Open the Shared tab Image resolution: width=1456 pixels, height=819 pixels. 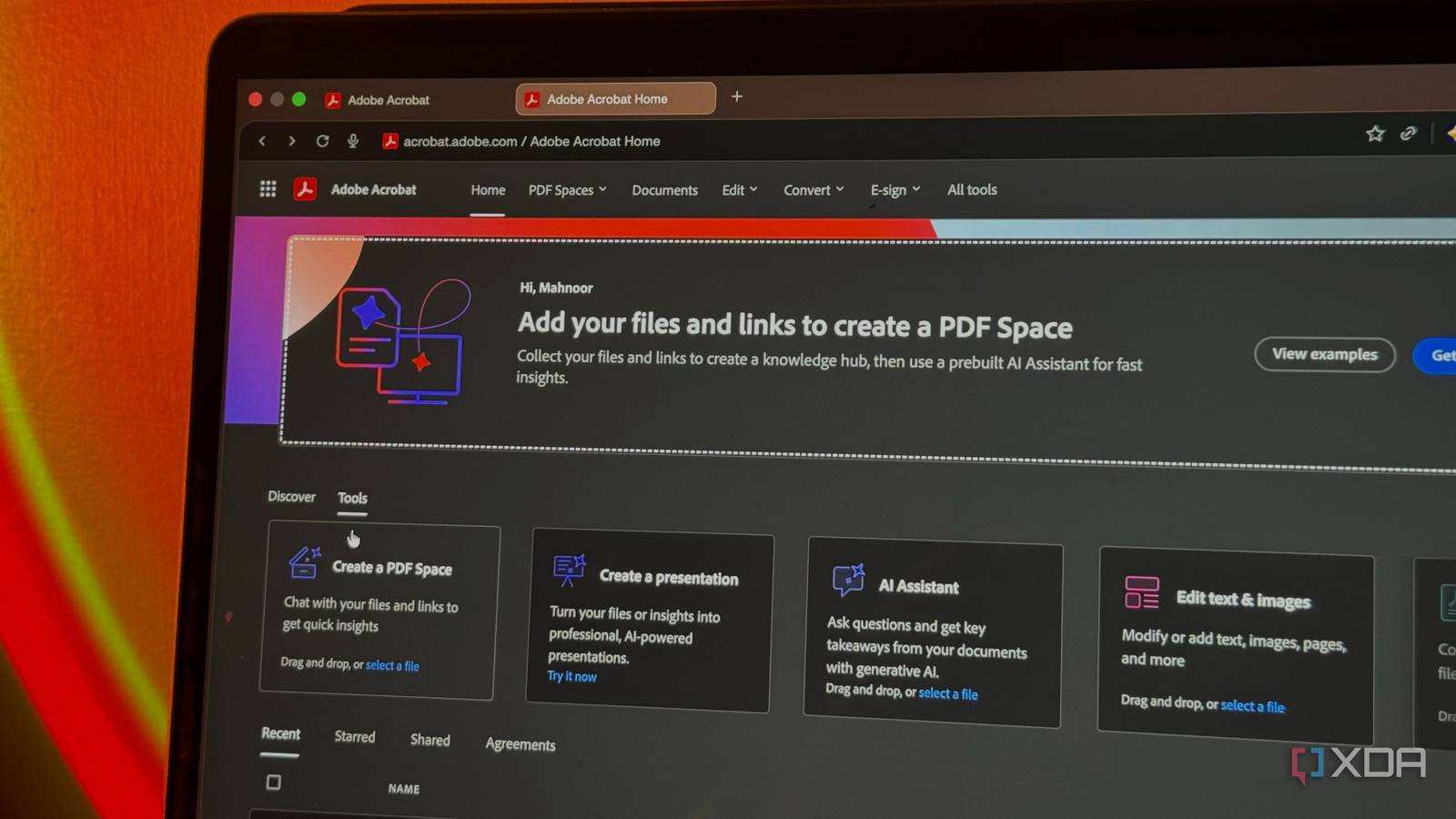click(x=430, y=740)
